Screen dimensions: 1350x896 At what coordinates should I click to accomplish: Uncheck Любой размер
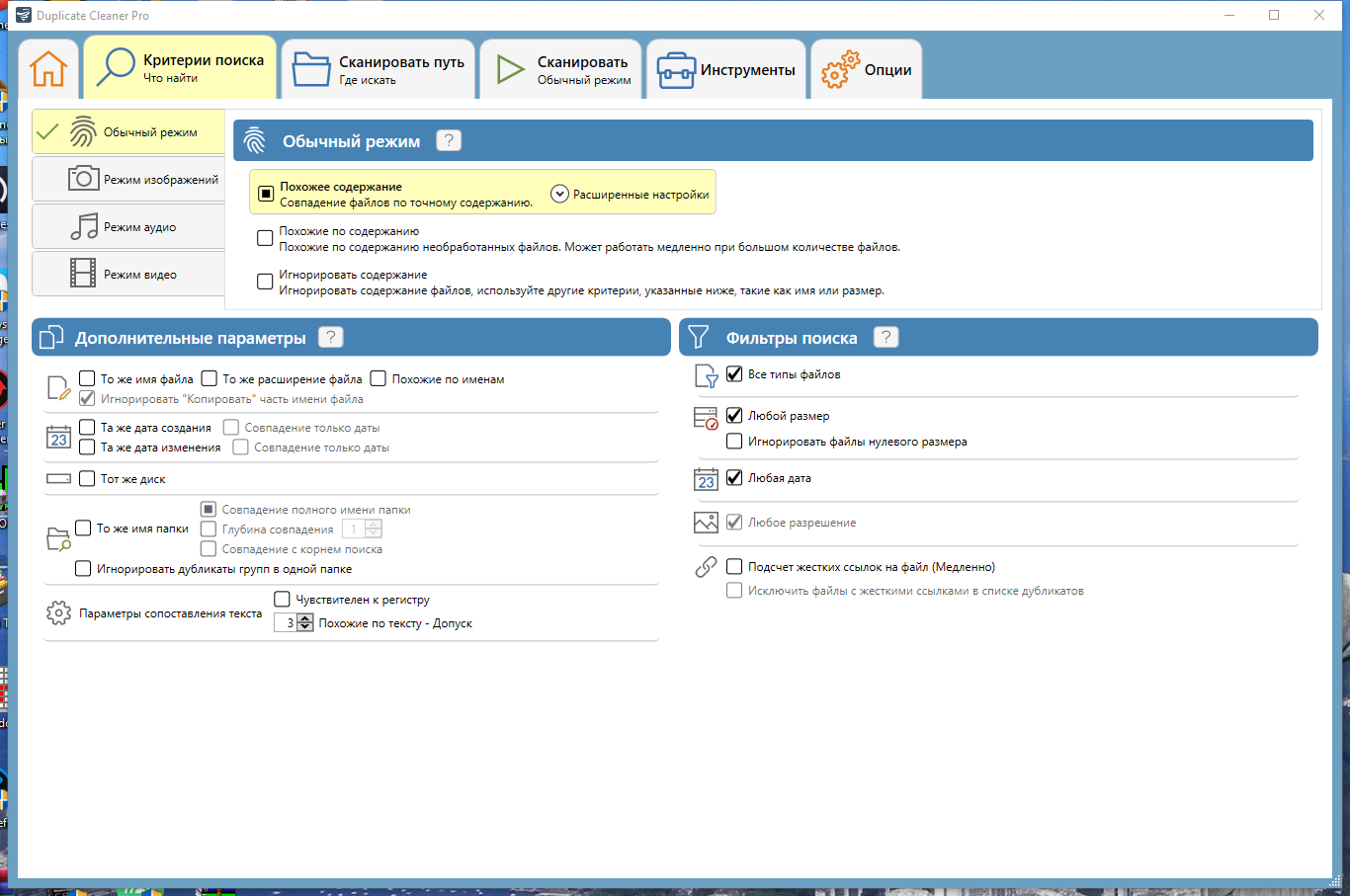[x=734, y=416]
